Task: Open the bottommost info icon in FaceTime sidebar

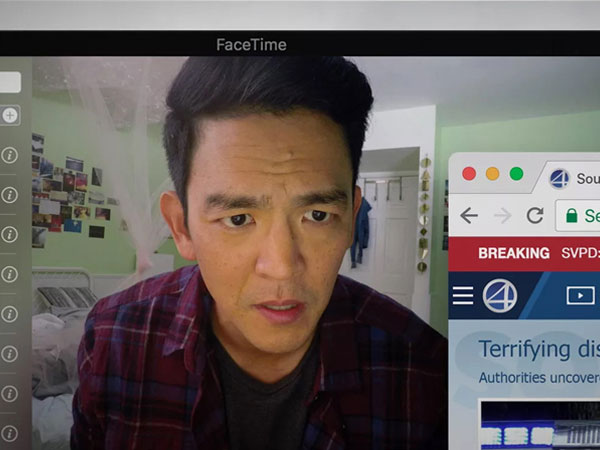Action: coord(10,434)
